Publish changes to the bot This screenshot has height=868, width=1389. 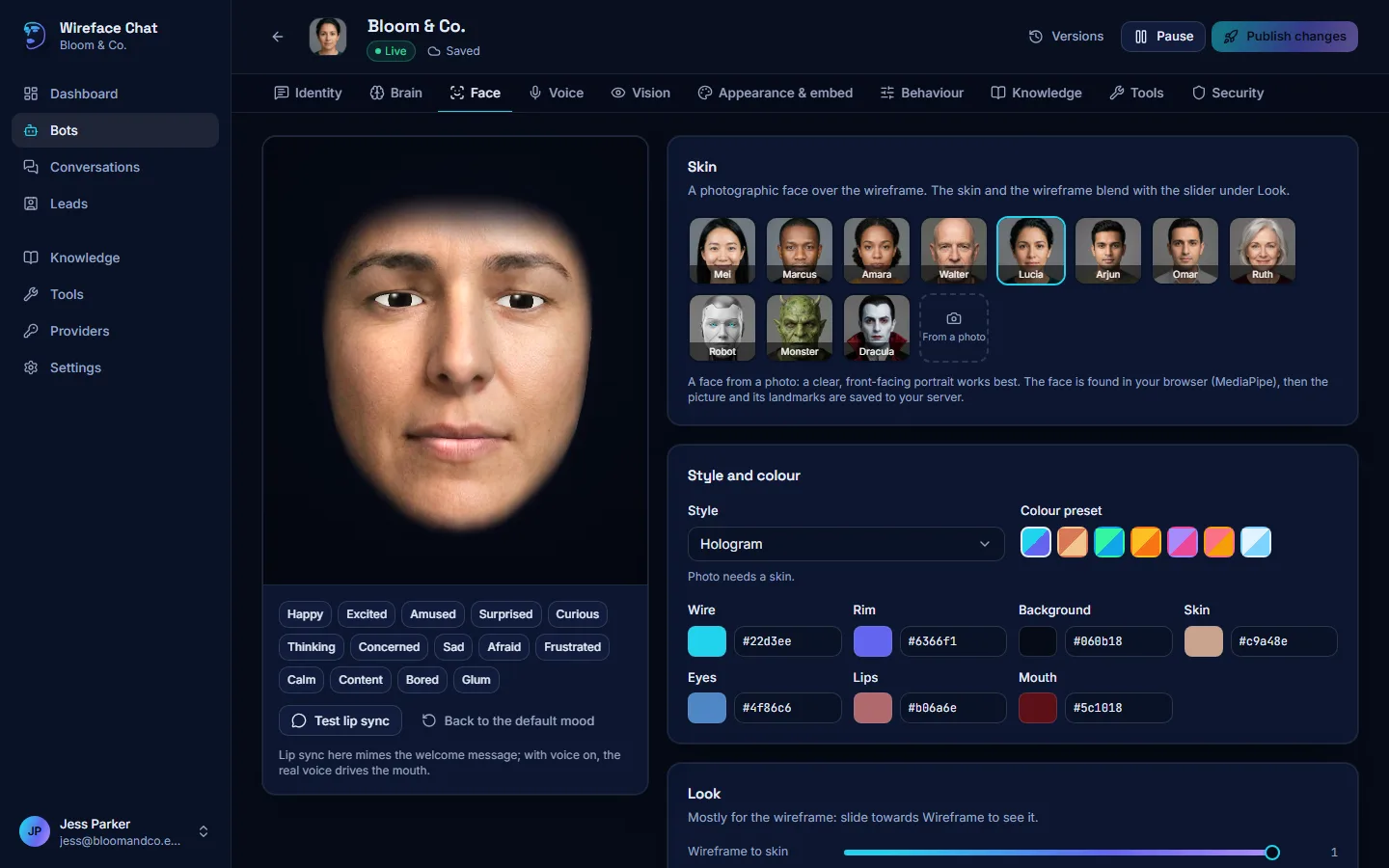click(1285, 37)
